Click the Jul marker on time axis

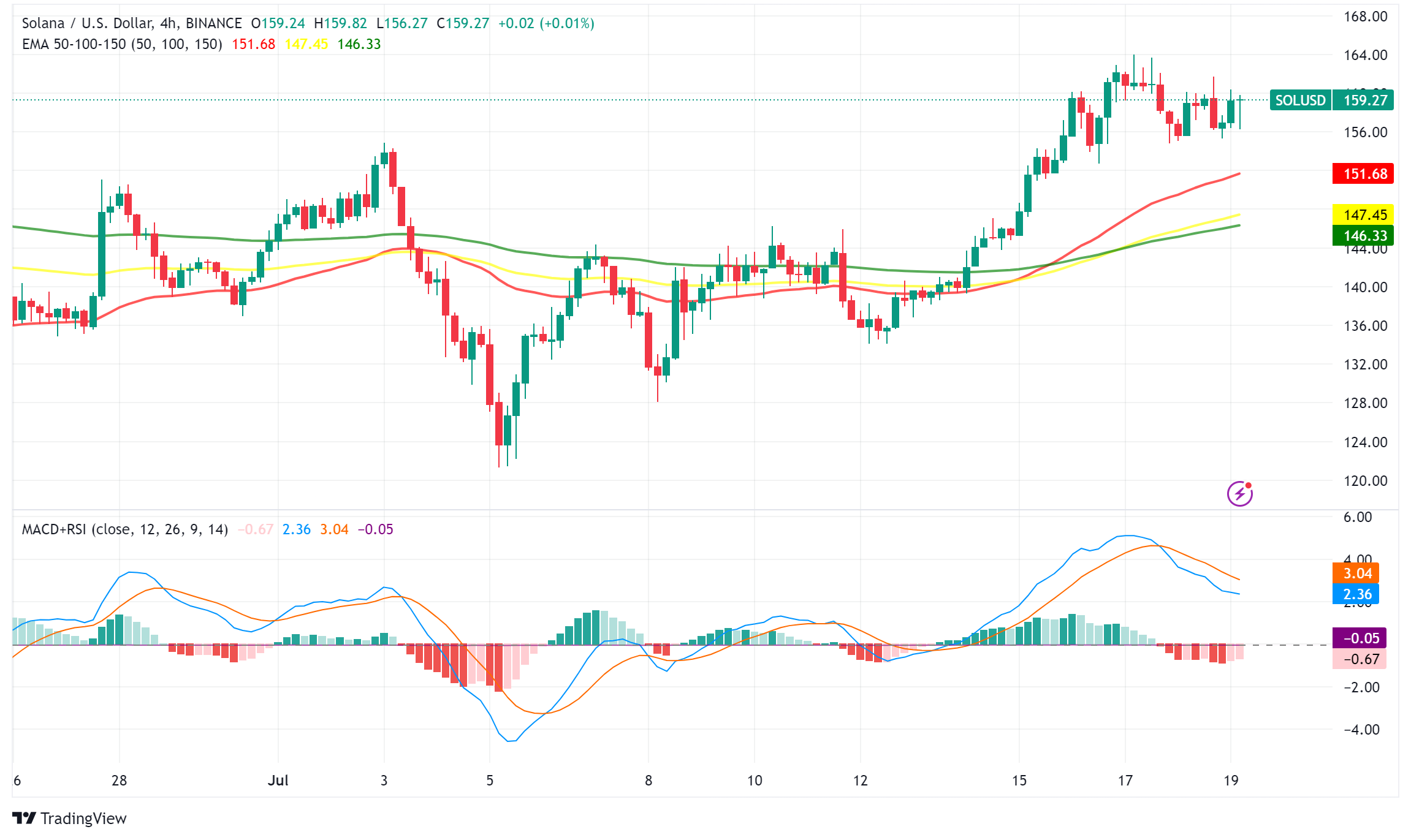click(278, 781)
